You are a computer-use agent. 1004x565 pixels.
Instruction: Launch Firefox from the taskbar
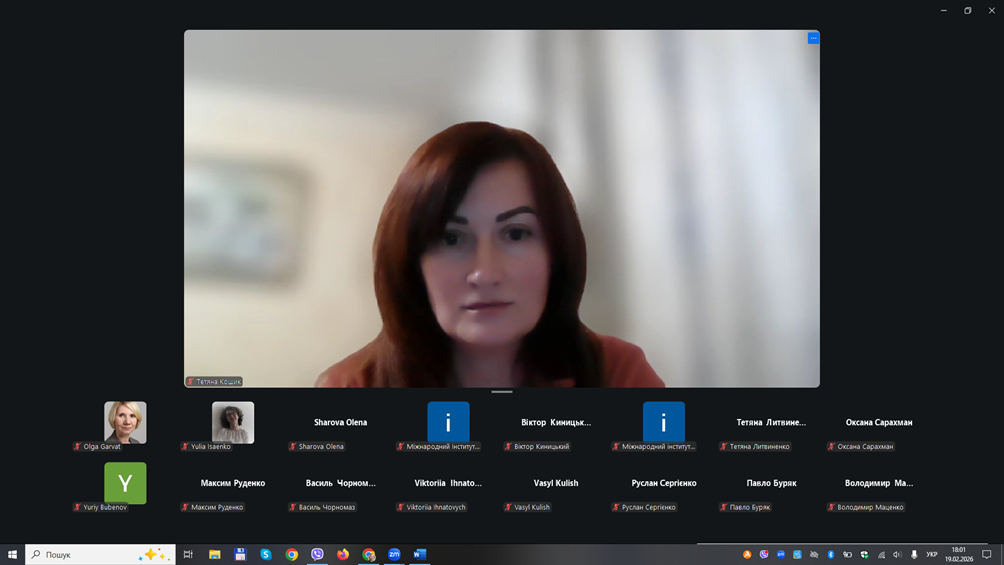pos(343,554)
